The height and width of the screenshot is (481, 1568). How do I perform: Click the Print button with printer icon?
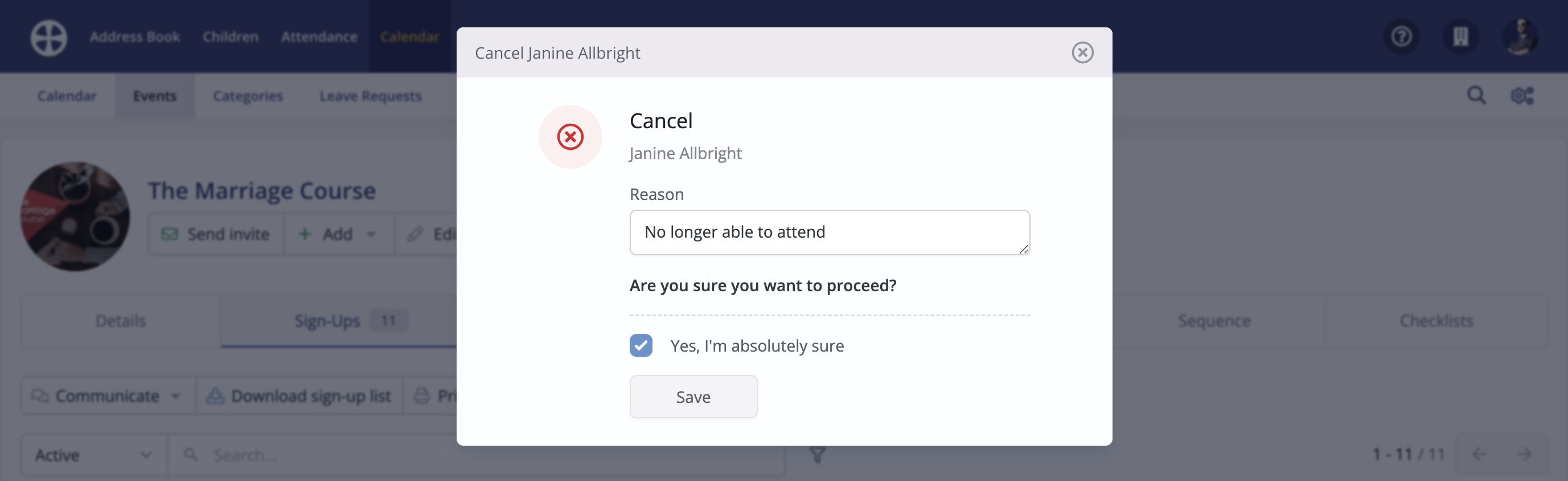430,396
